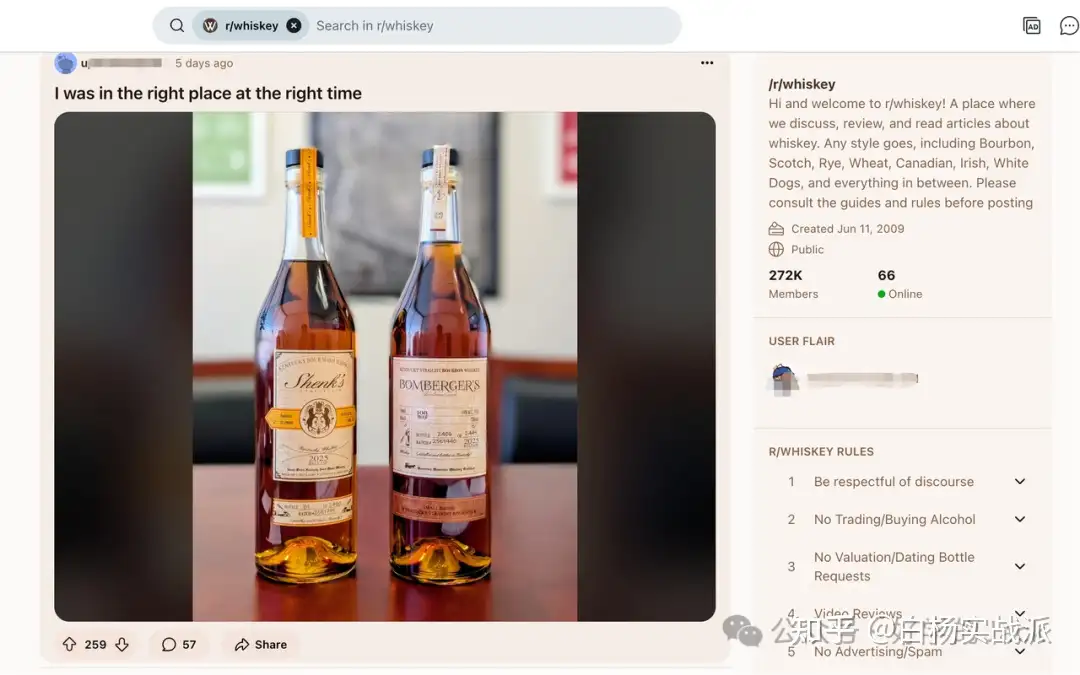Image resolution: width=1080 pixels, height=675 pixels.
Task: Open post titled right place right time
Action: coord(208,93)
